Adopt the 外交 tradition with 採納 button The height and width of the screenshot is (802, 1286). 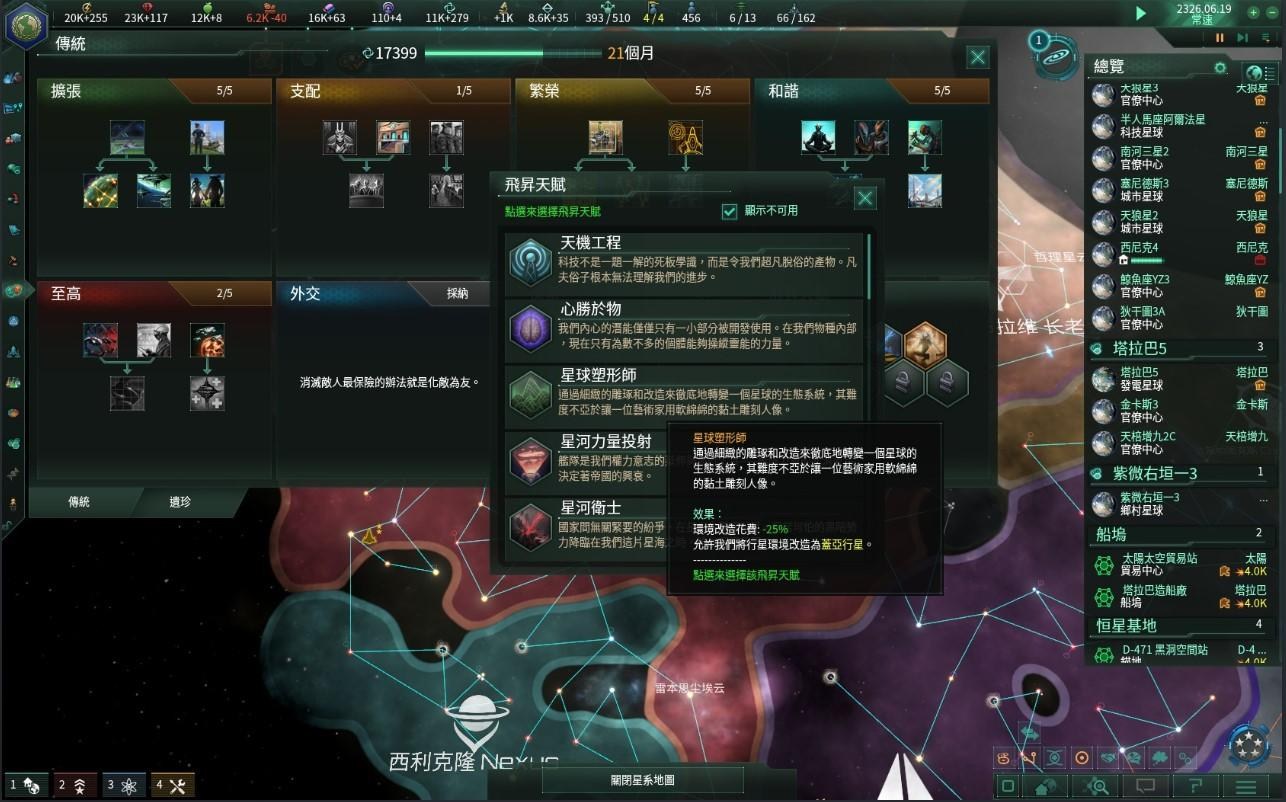click(x=457, y=294)
